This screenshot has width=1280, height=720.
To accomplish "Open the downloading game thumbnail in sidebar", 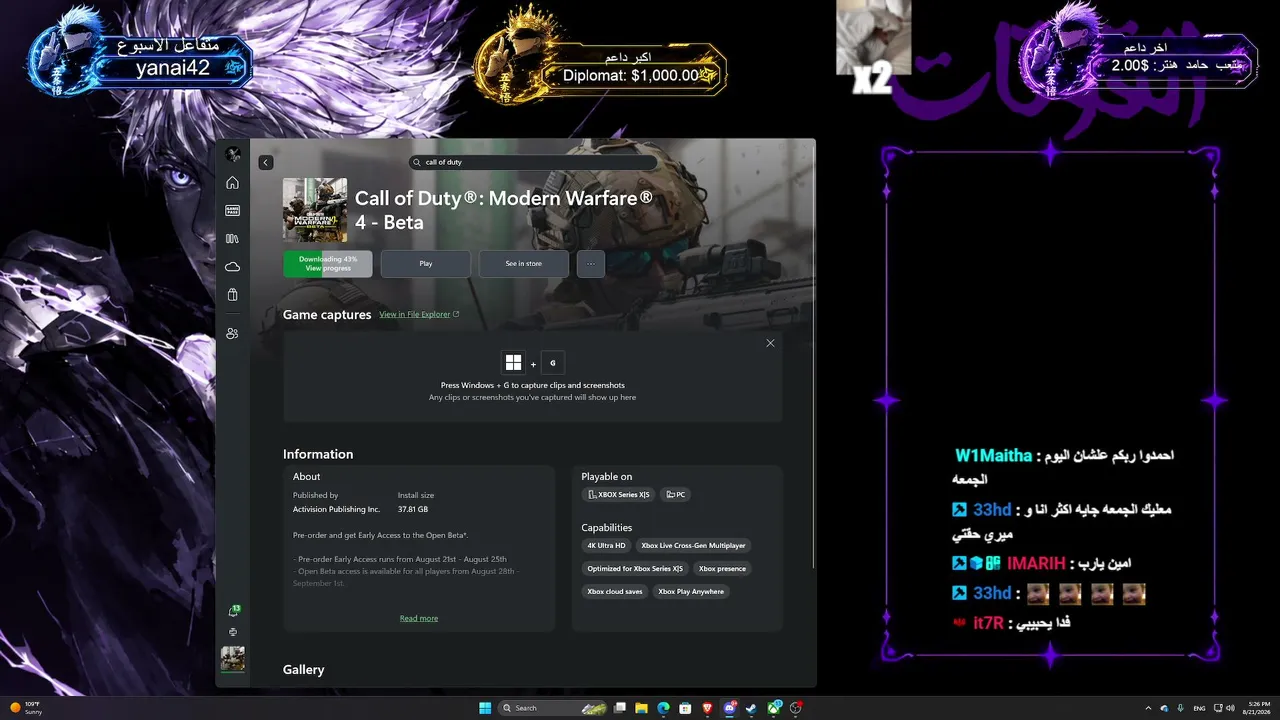I will click(x=233, y=658).
